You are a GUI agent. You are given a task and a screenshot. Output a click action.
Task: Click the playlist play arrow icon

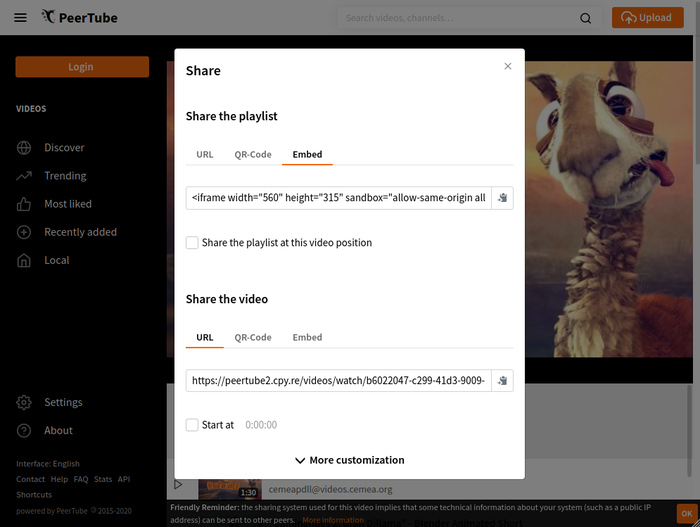pyautogui.click(x=178, y=485)
